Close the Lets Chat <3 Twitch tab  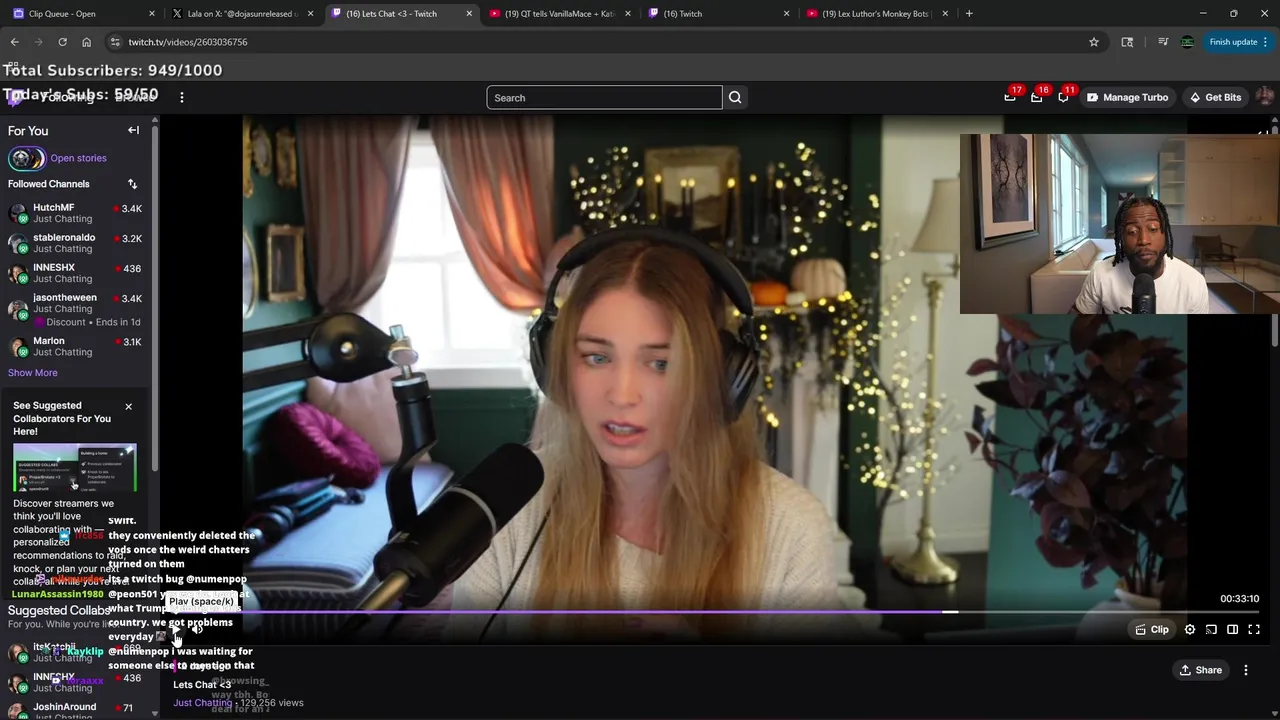(469, 14)
